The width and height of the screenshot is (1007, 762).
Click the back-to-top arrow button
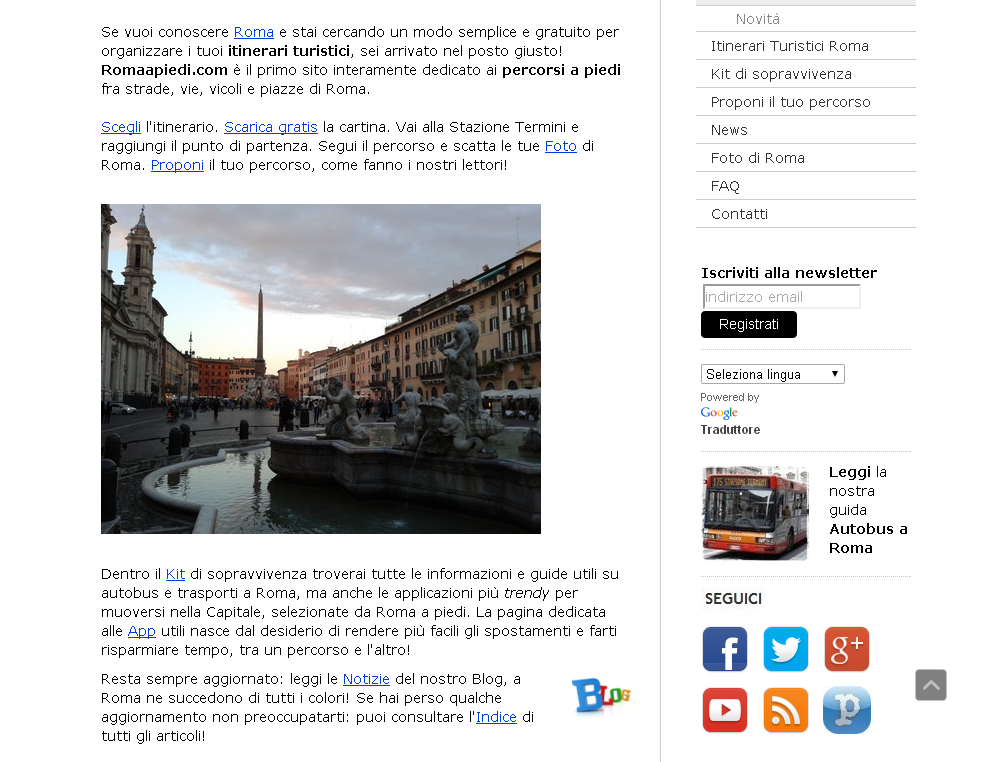pos(931,685)
